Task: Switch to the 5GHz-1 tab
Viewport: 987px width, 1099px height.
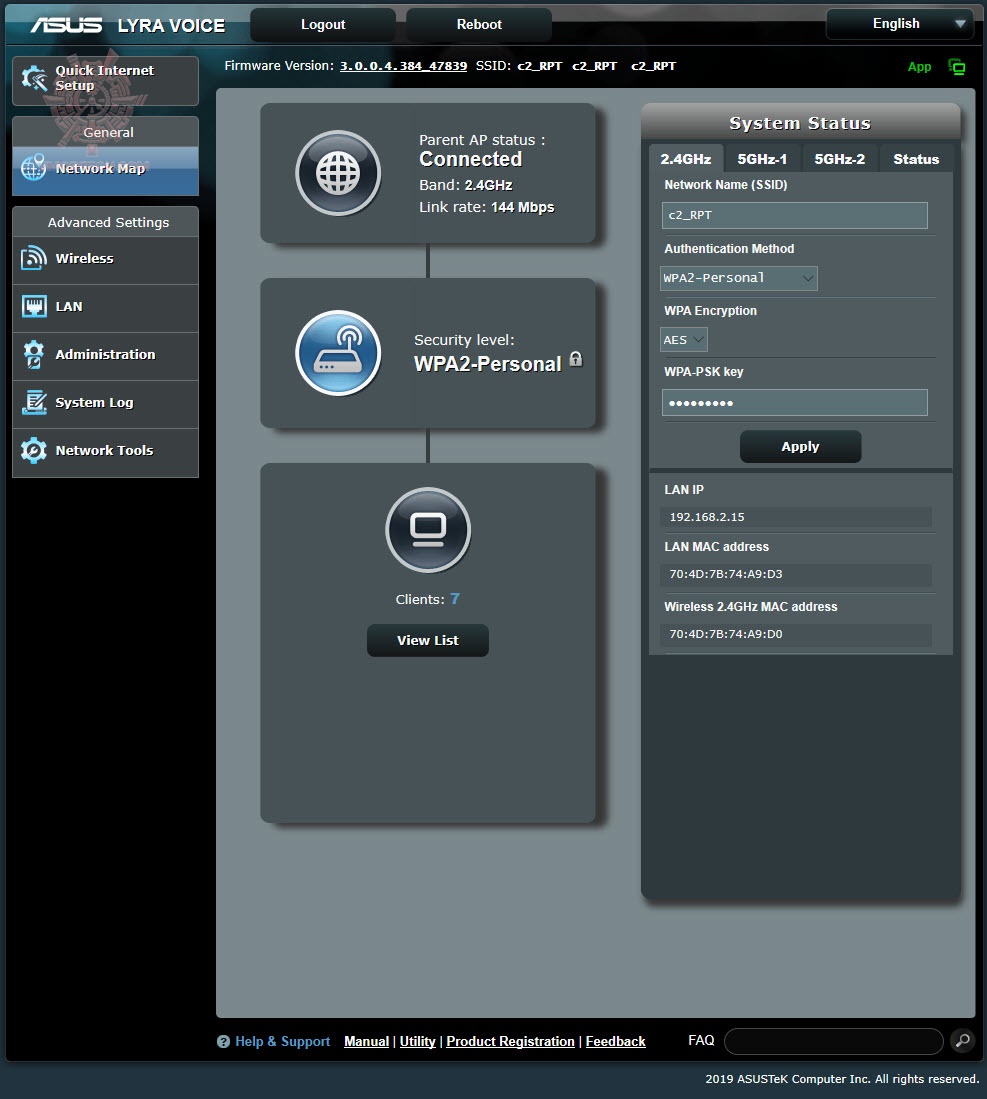Action: pyautogui.click(x=762, y=159)
